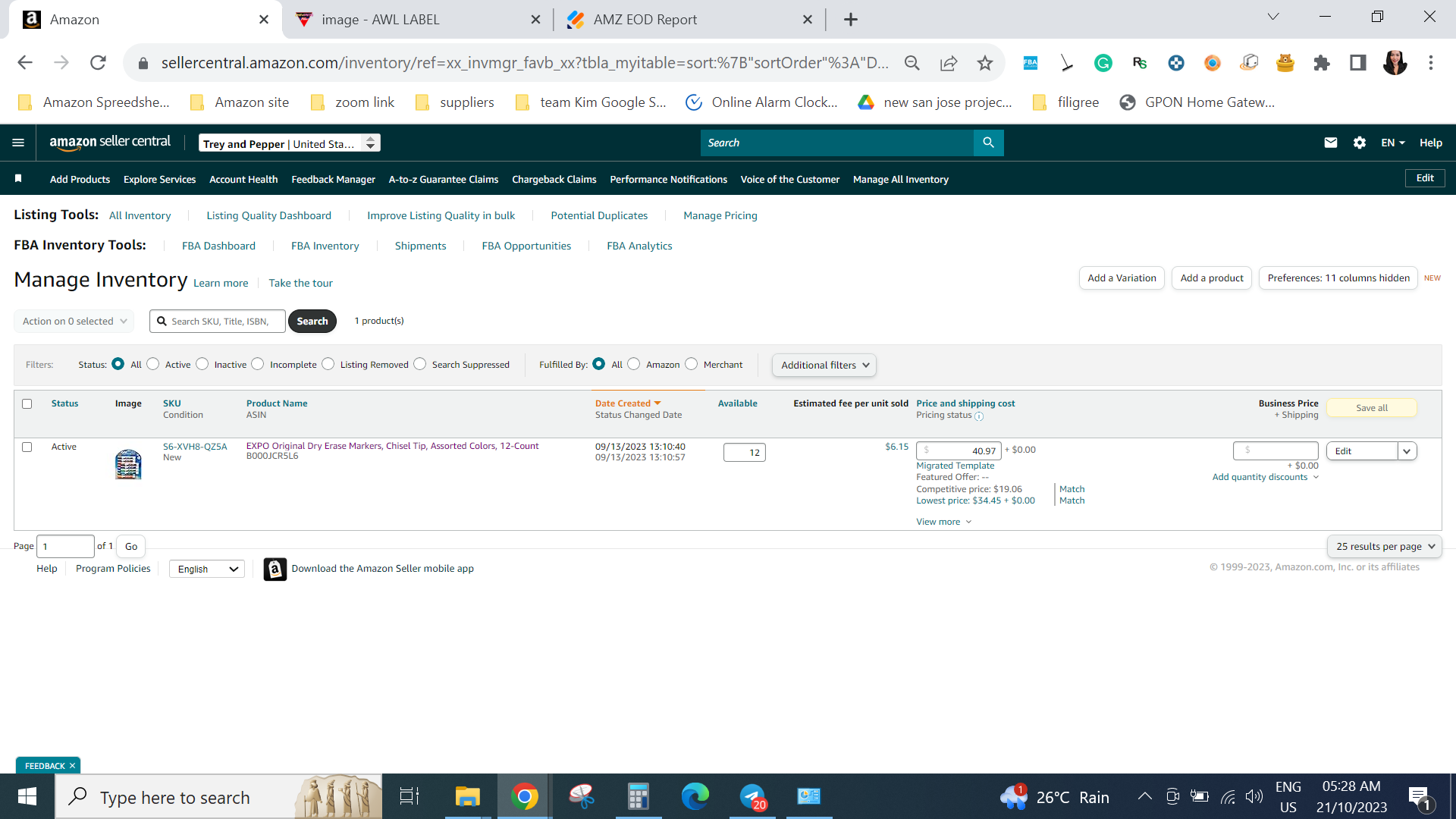Click the magnifier button in Seller Central search

point(988,143)
